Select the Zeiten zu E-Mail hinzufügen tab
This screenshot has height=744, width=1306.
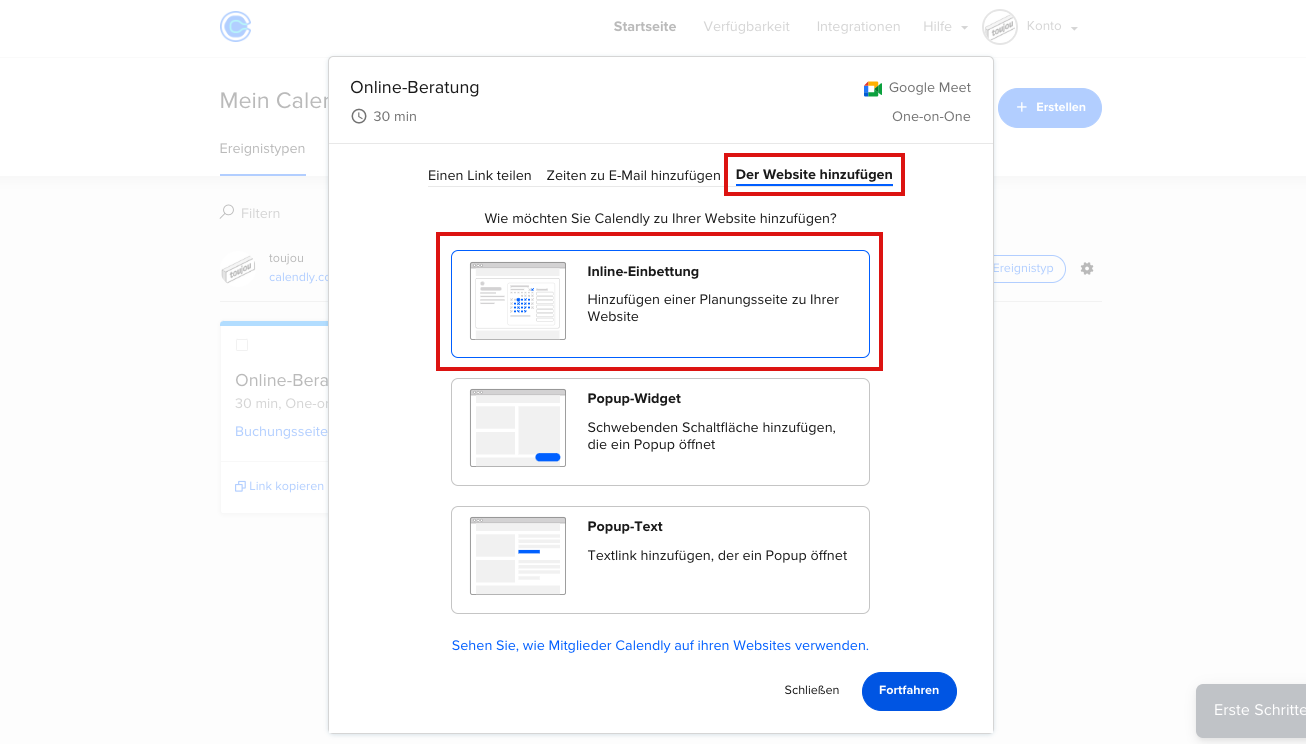[633, 175]
